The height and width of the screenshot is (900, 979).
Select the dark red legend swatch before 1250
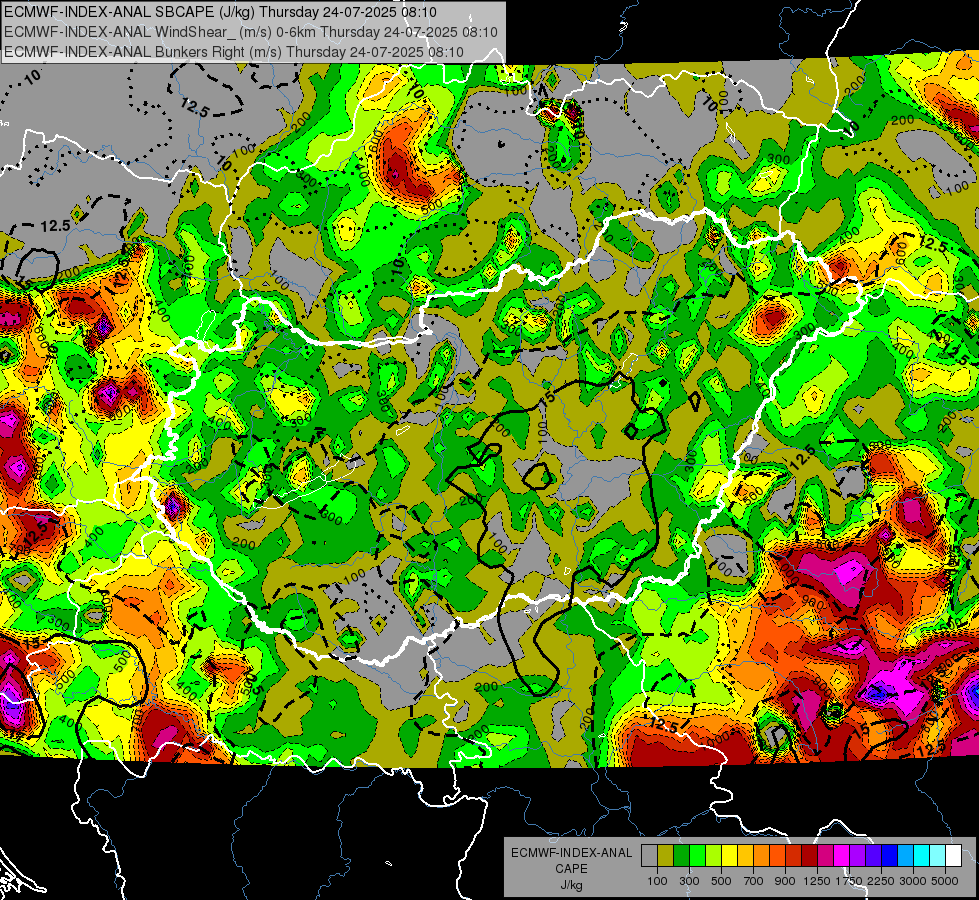click(809, 855)
